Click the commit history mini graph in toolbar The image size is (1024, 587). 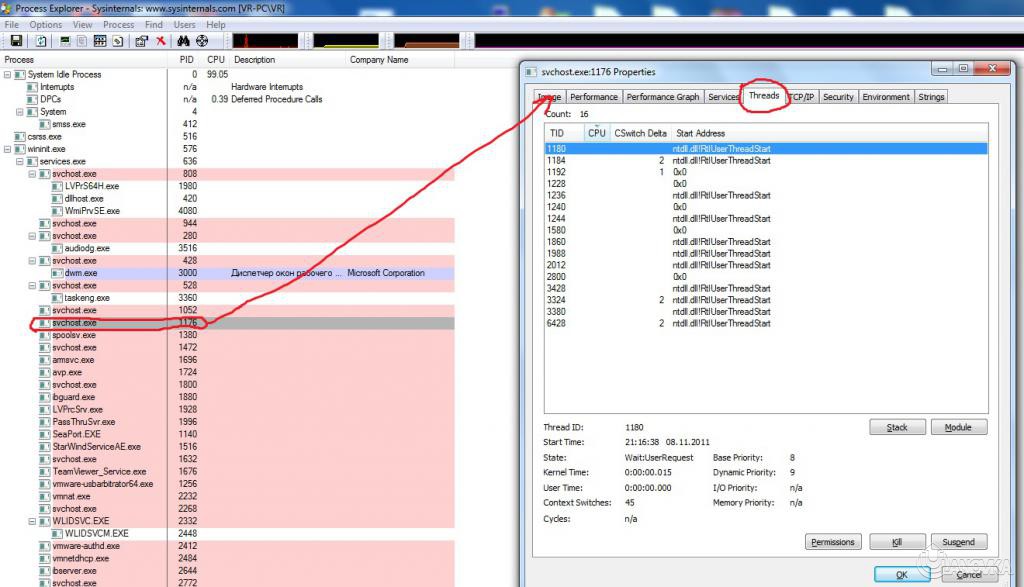click(346, 41)
